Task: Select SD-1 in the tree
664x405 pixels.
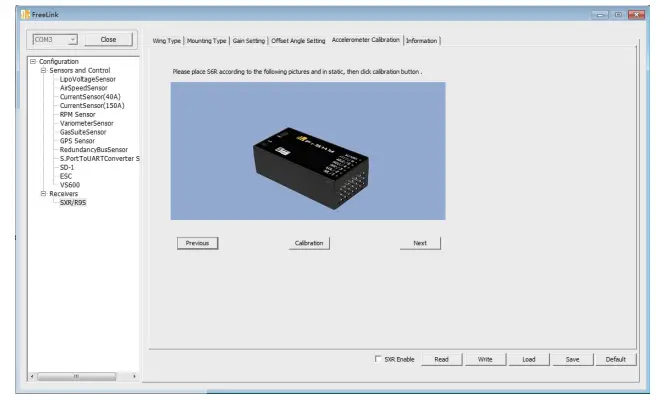Action: click(67, 167)
